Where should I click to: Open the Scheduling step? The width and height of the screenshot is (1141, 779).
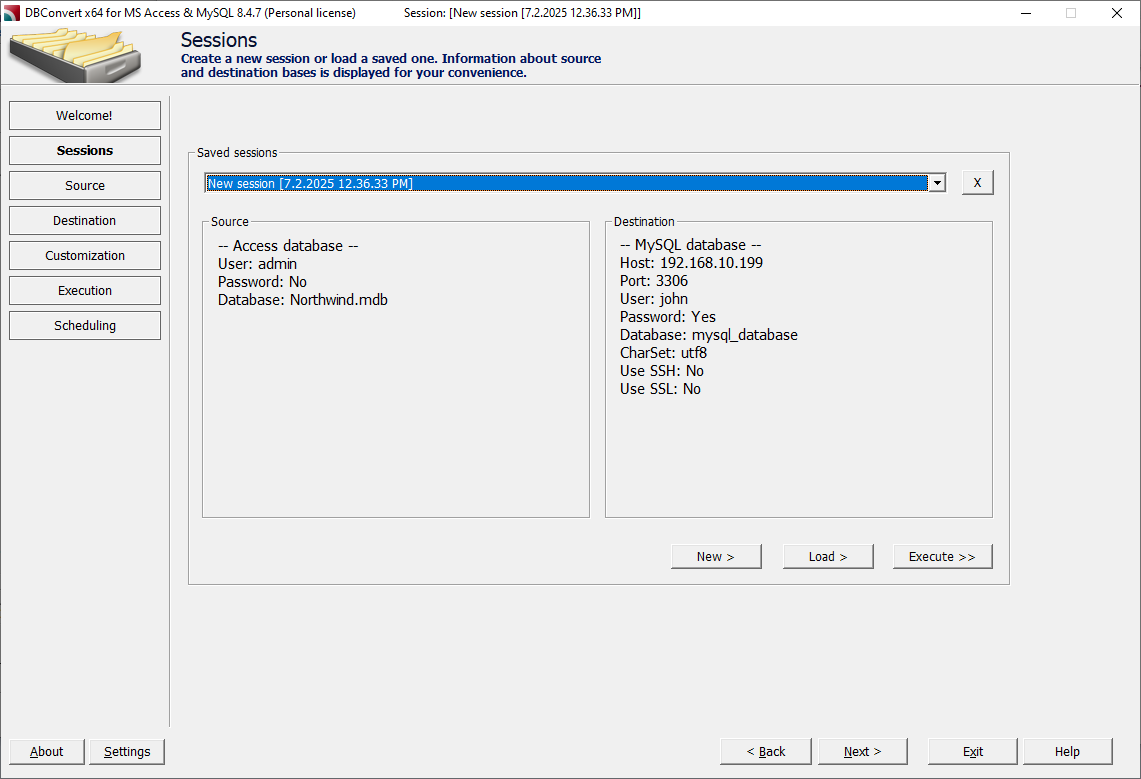tap(84, 325)
